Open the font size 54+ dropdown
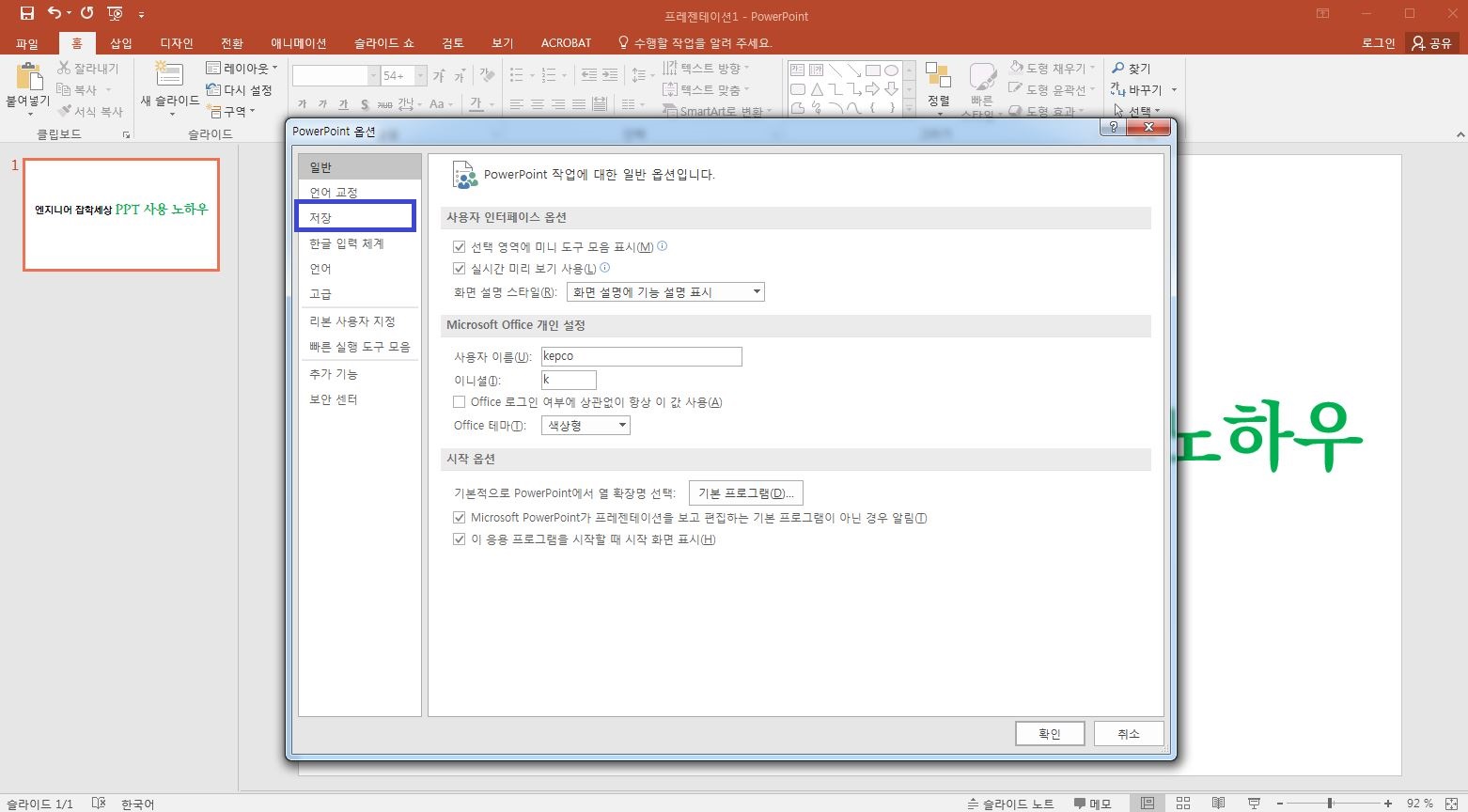1468x812 pixels. pos(420,76)
